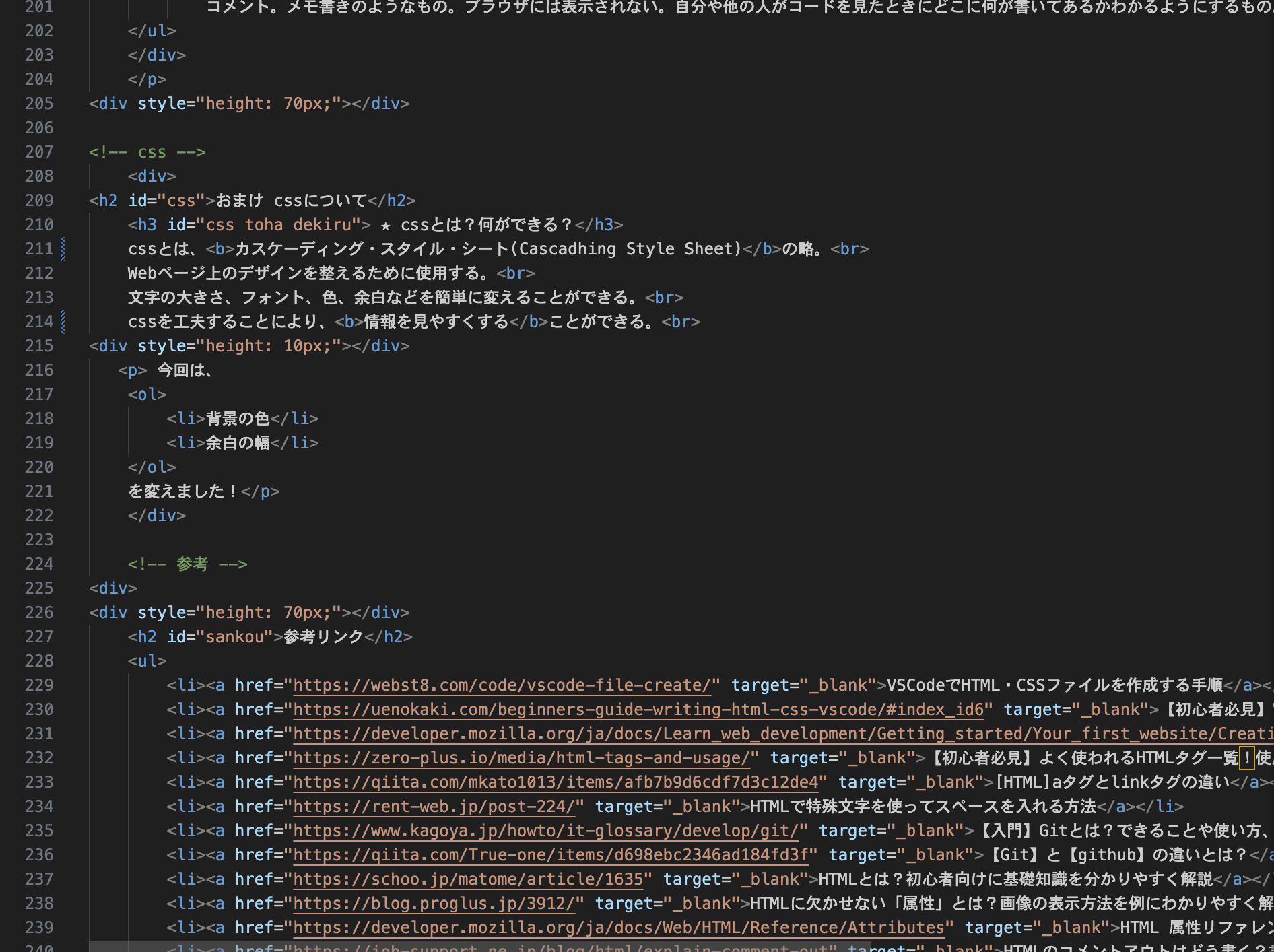Screen dimensions: 1274x952
Task: Click the change indicator beside line 214
Action: 63,322
